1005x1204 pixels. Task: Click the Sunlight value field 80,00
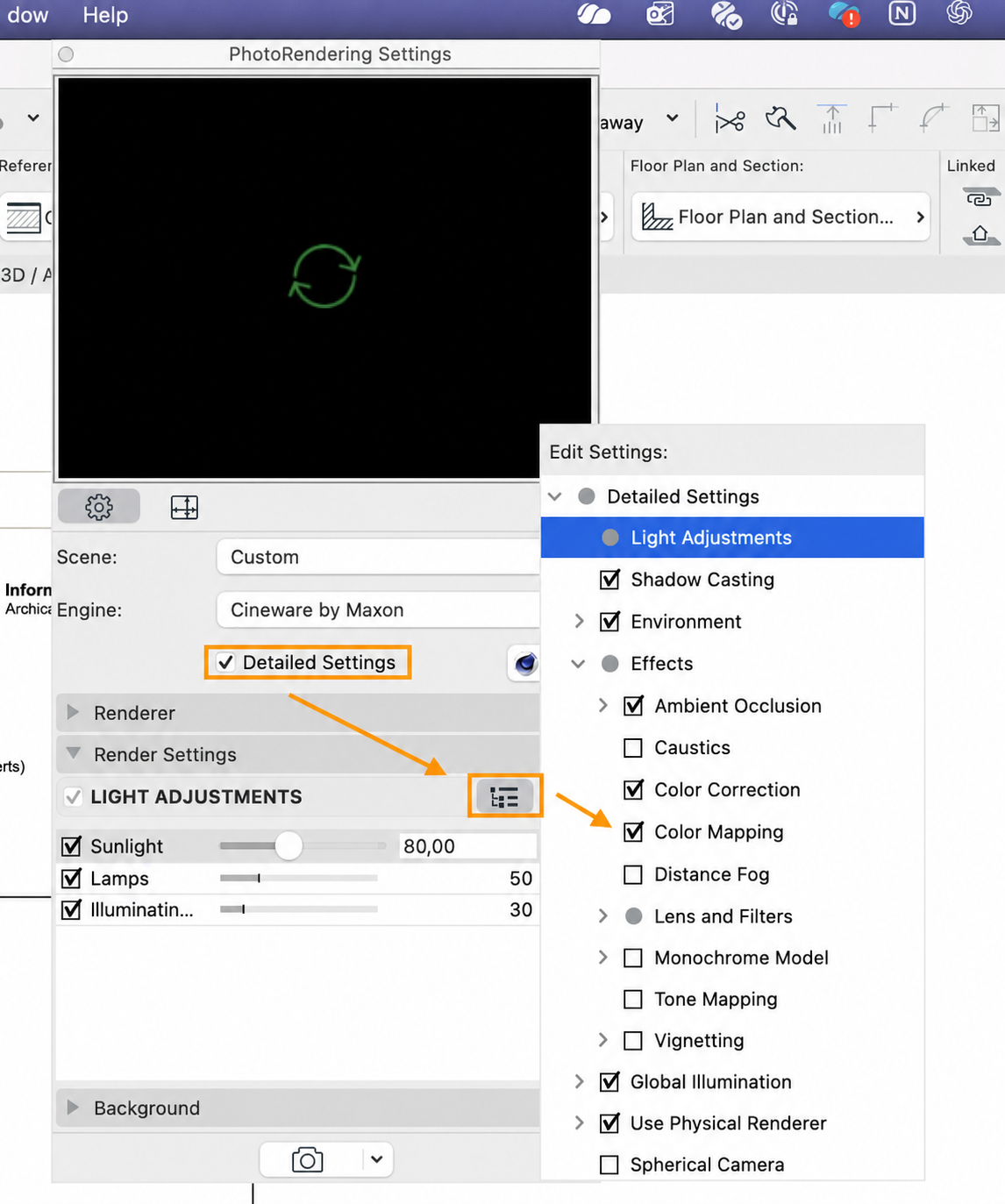tap(467, 846)
